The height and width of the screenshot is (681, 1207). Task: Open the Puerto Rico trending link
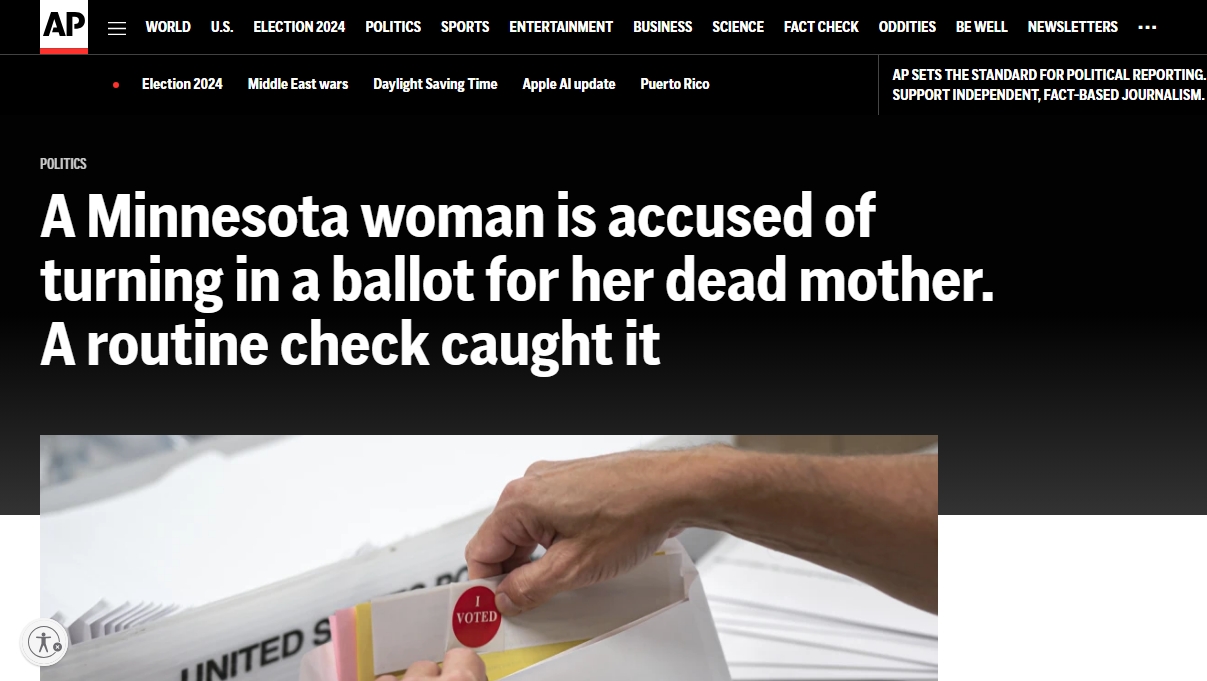(x=675, y=84)
